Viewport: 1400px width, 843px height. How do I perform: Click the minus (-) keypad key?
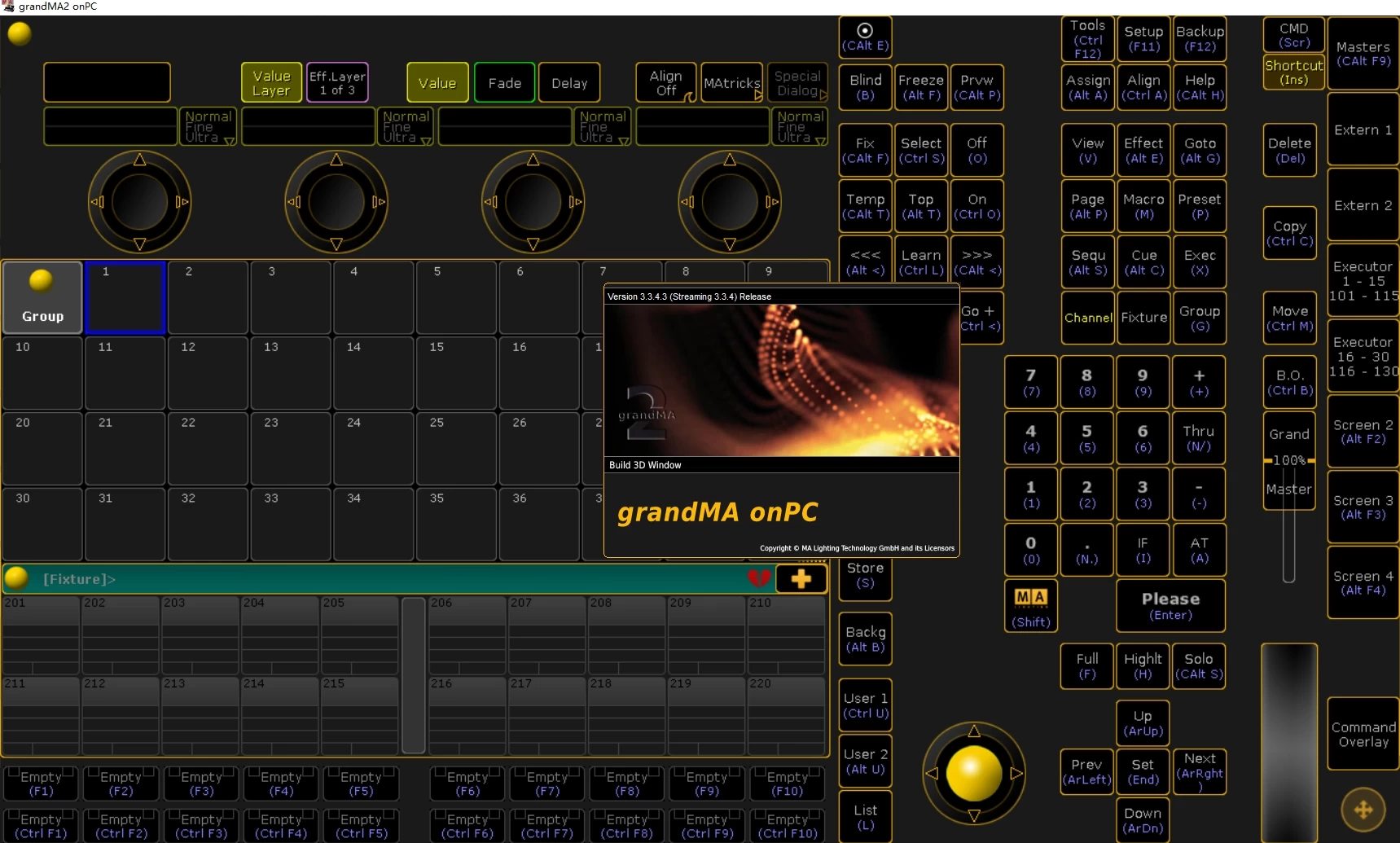[x=1199, y=494]
